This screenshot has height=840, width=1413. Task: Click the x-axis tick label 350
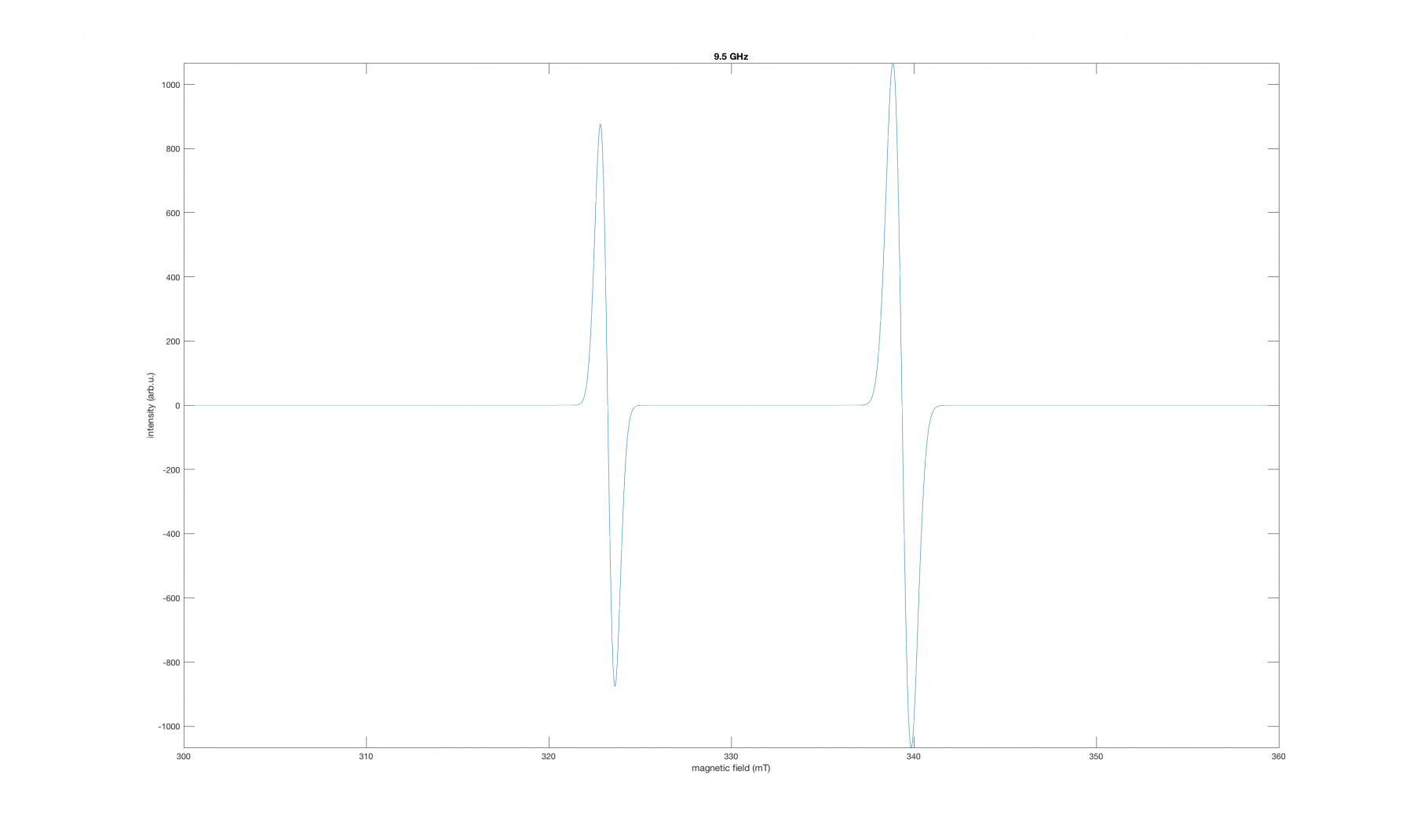click(x=1096, y=757)
